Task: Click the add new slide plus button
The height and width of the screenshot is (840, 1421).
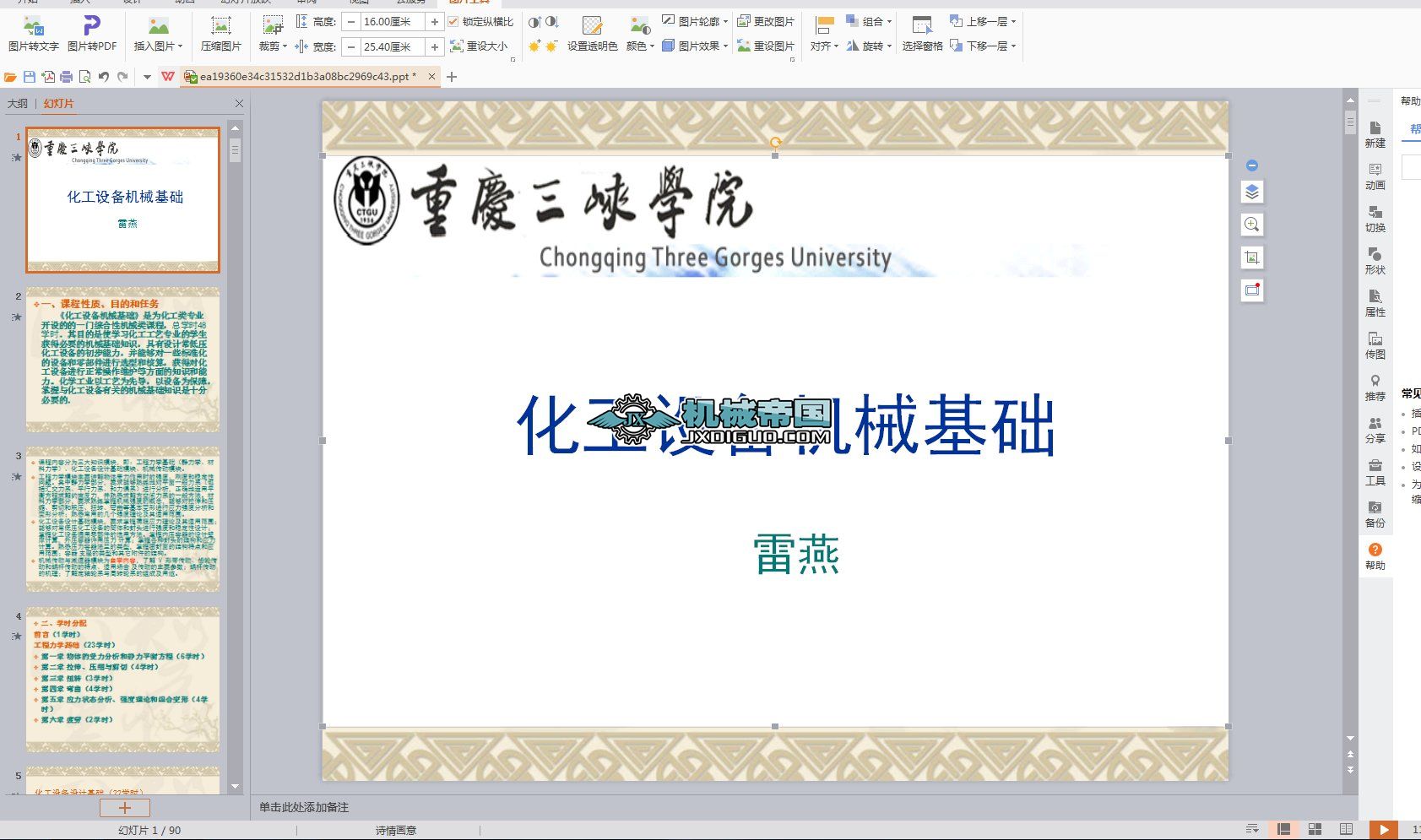Action: pyautogui.click(x=124, y=808)
